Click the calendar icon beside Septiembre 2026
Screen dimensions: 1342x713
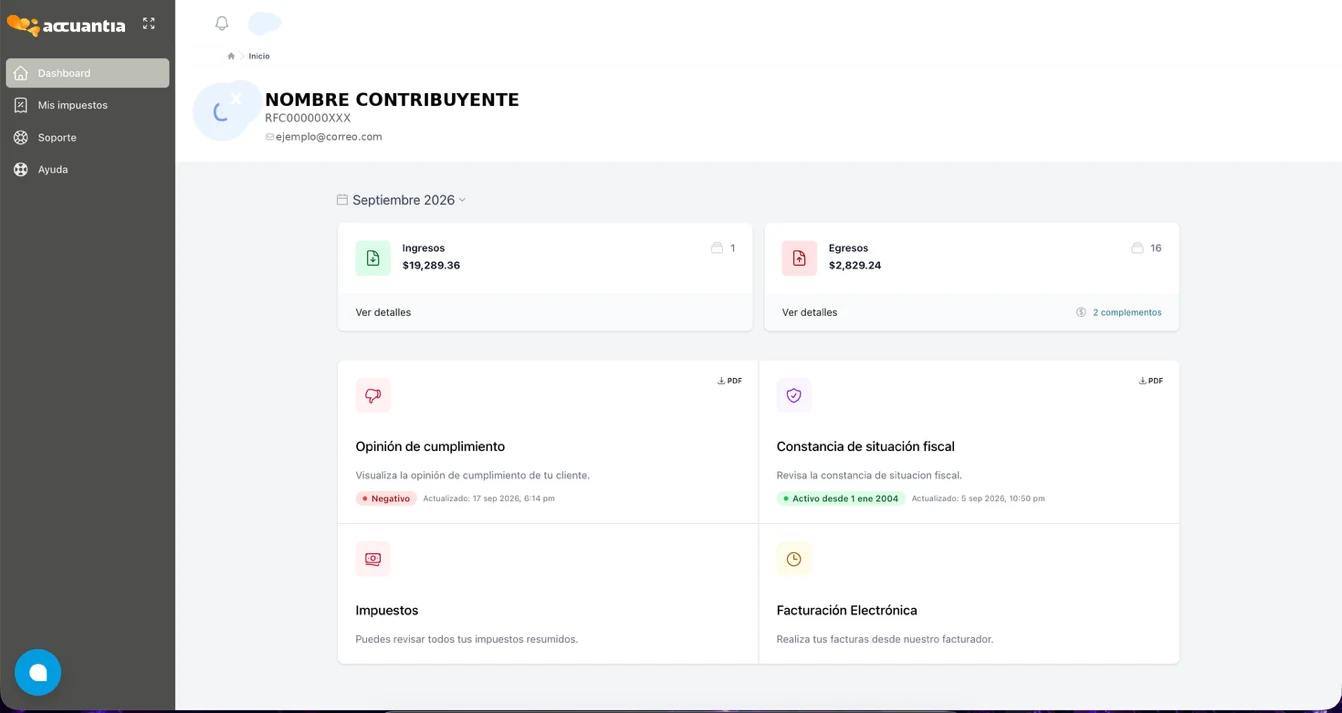click(x=342, y=200)
